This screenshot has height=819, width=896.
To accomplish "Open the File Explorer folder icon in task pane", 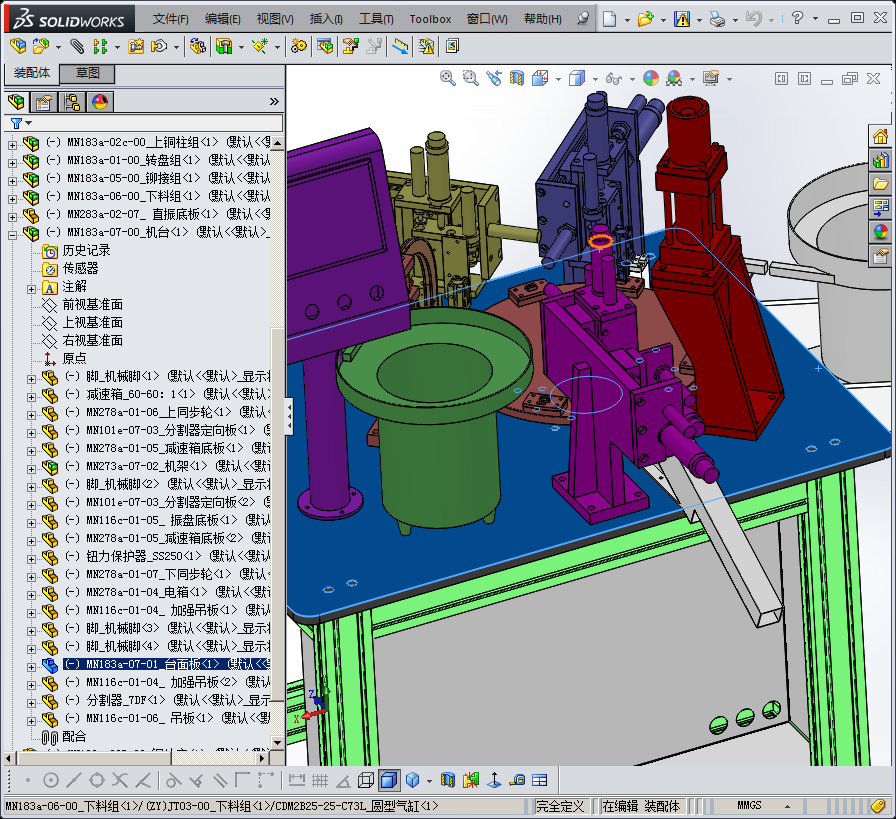I will (x=880, y=184).
